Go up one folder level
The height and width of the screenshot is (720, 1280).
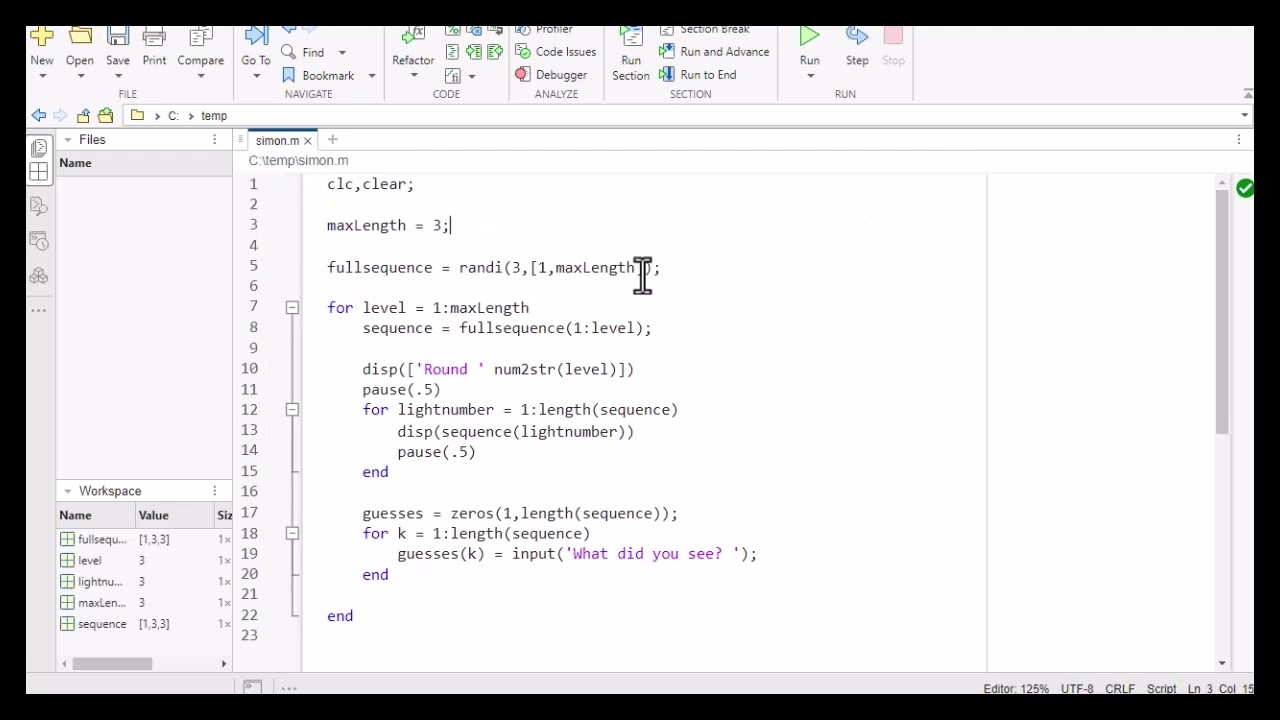pyautogui.click(x=83, y=116)
